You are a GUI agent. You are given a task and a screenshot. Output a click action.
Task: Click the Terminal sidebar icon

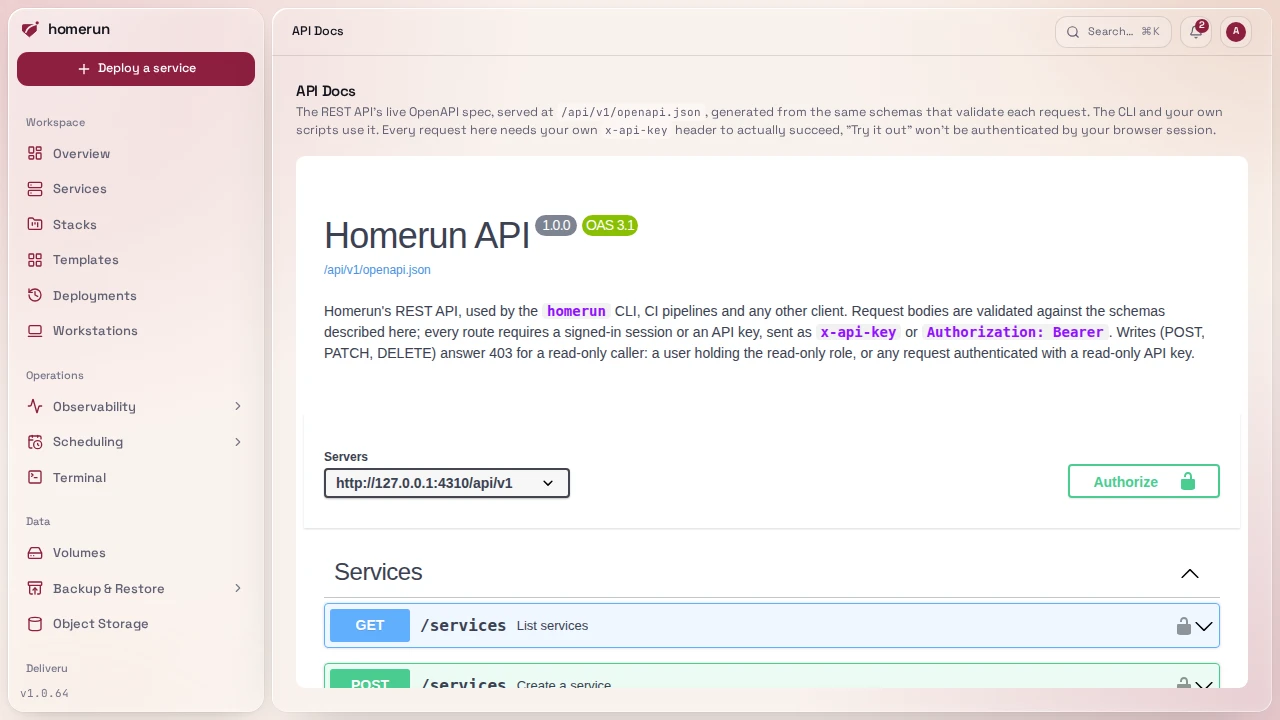coord(35,478)
